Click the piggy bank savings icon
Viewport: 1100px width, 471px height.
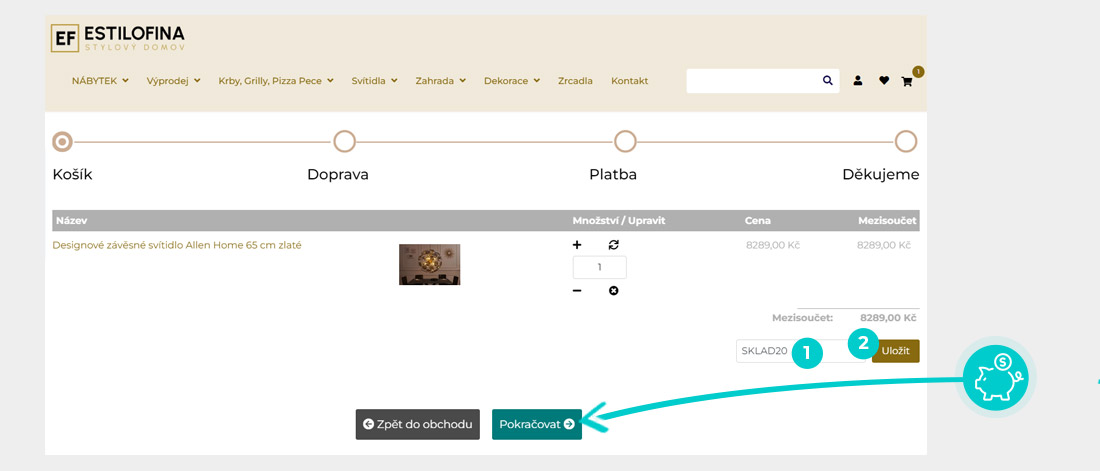[x=995, y=379]
